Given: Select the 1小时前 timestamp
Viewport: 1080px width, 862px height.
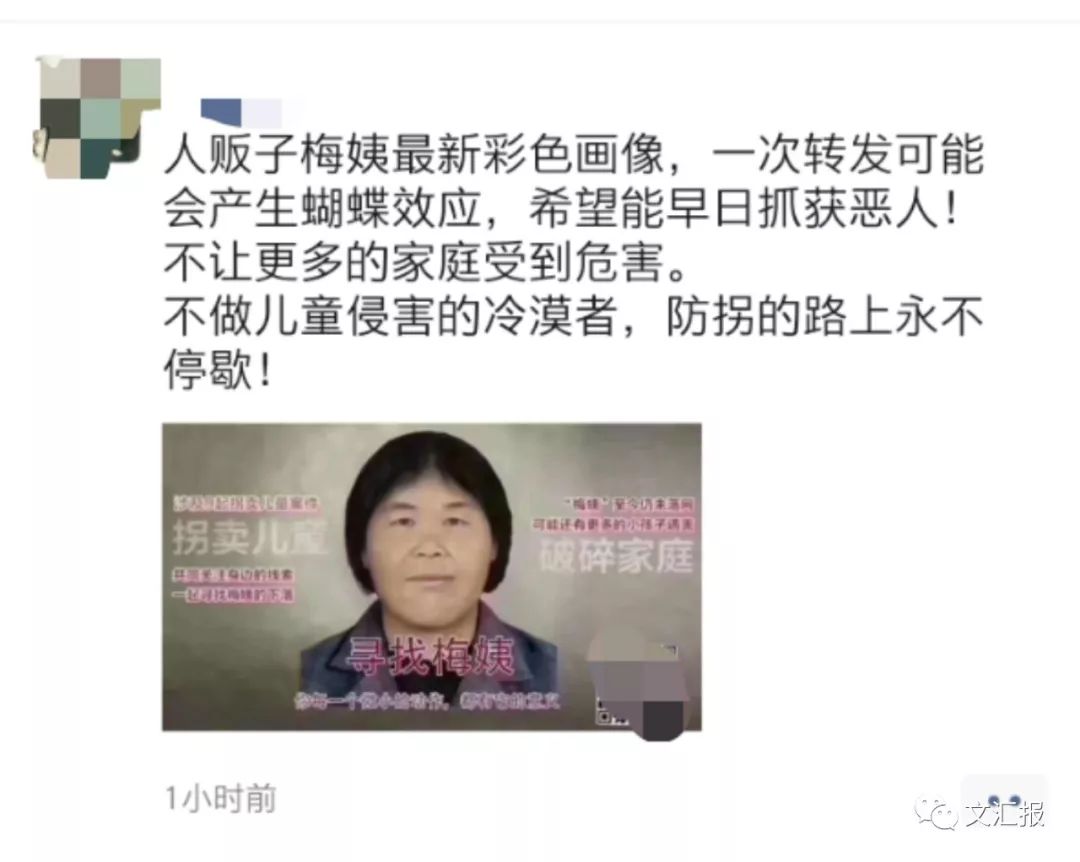Looking at the screenshot, I should pyautogui.click(x=220, y=799).
